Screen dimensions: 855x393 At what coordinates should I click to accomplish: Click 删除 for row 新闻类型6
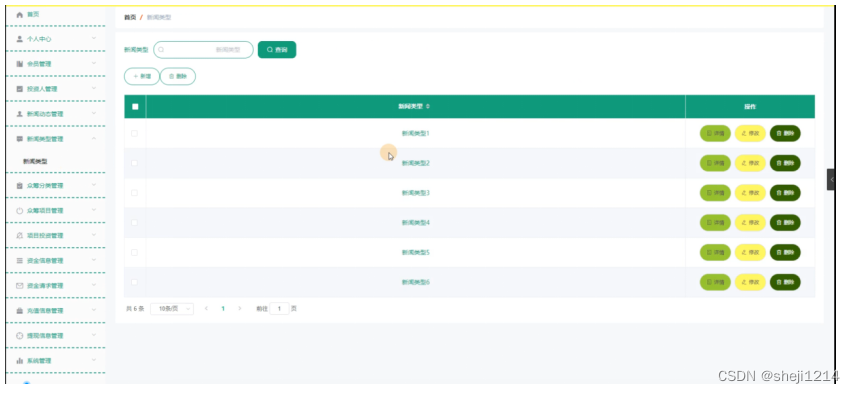pyautogui.click(x=785, y=282)
